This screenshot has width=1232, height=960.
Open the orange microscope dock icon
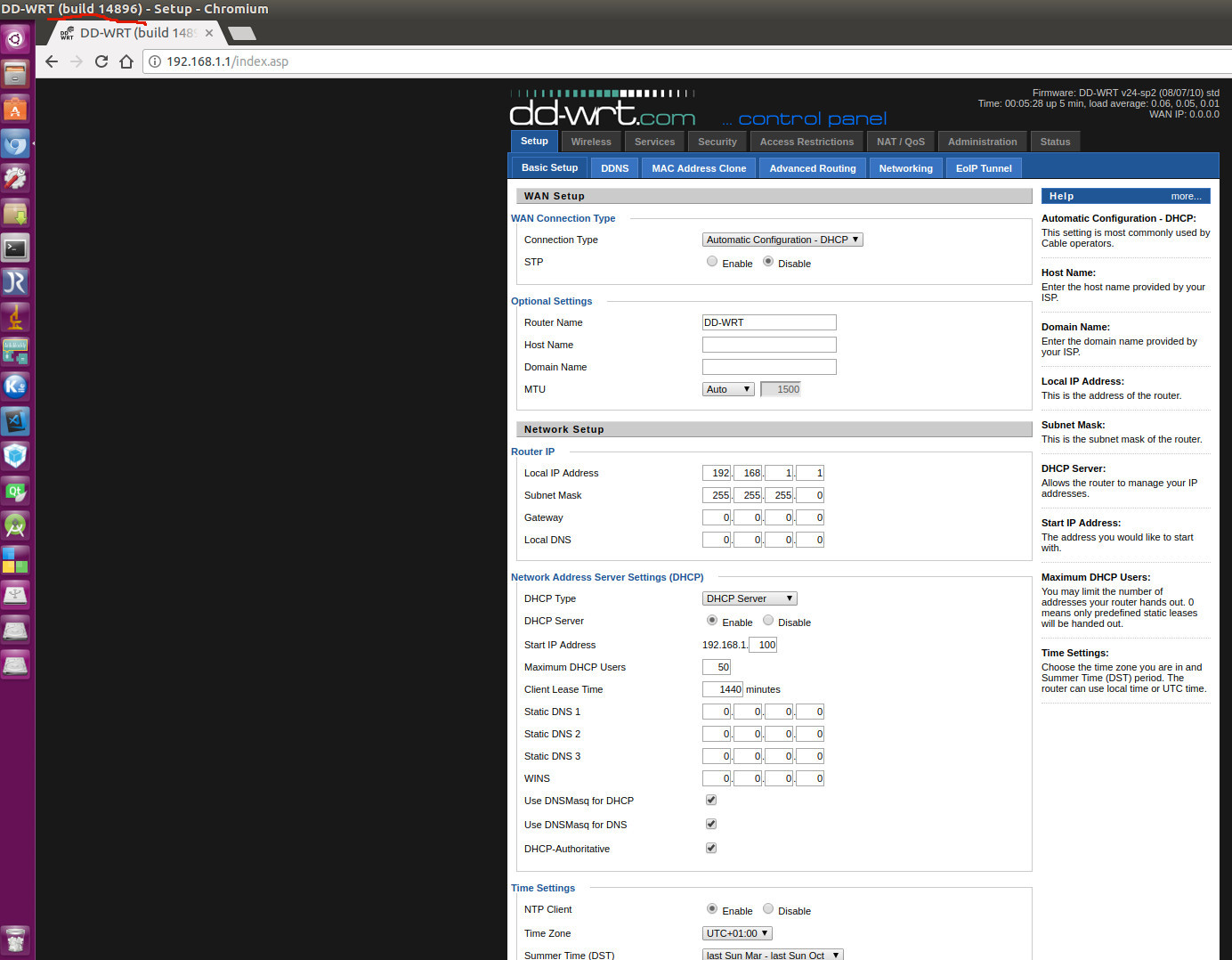pyautogui.click(x=15, y=317)
